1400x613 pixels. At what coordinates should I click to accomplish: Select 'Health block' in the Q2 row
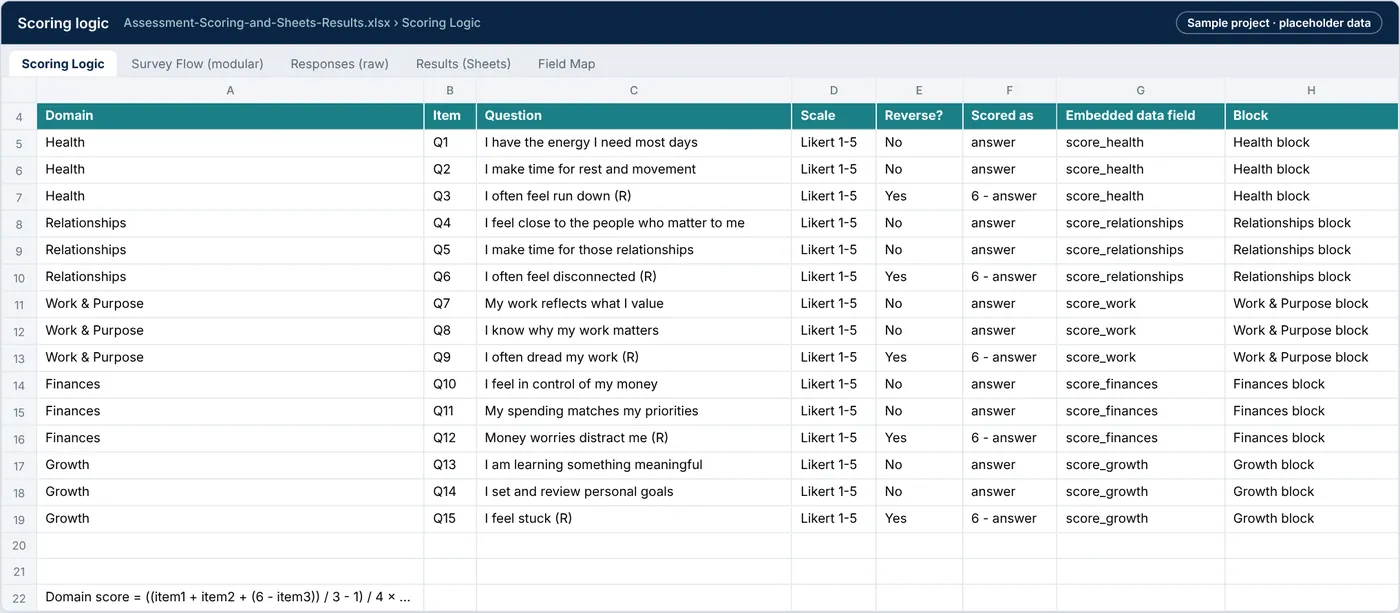tap(1311, 170)
